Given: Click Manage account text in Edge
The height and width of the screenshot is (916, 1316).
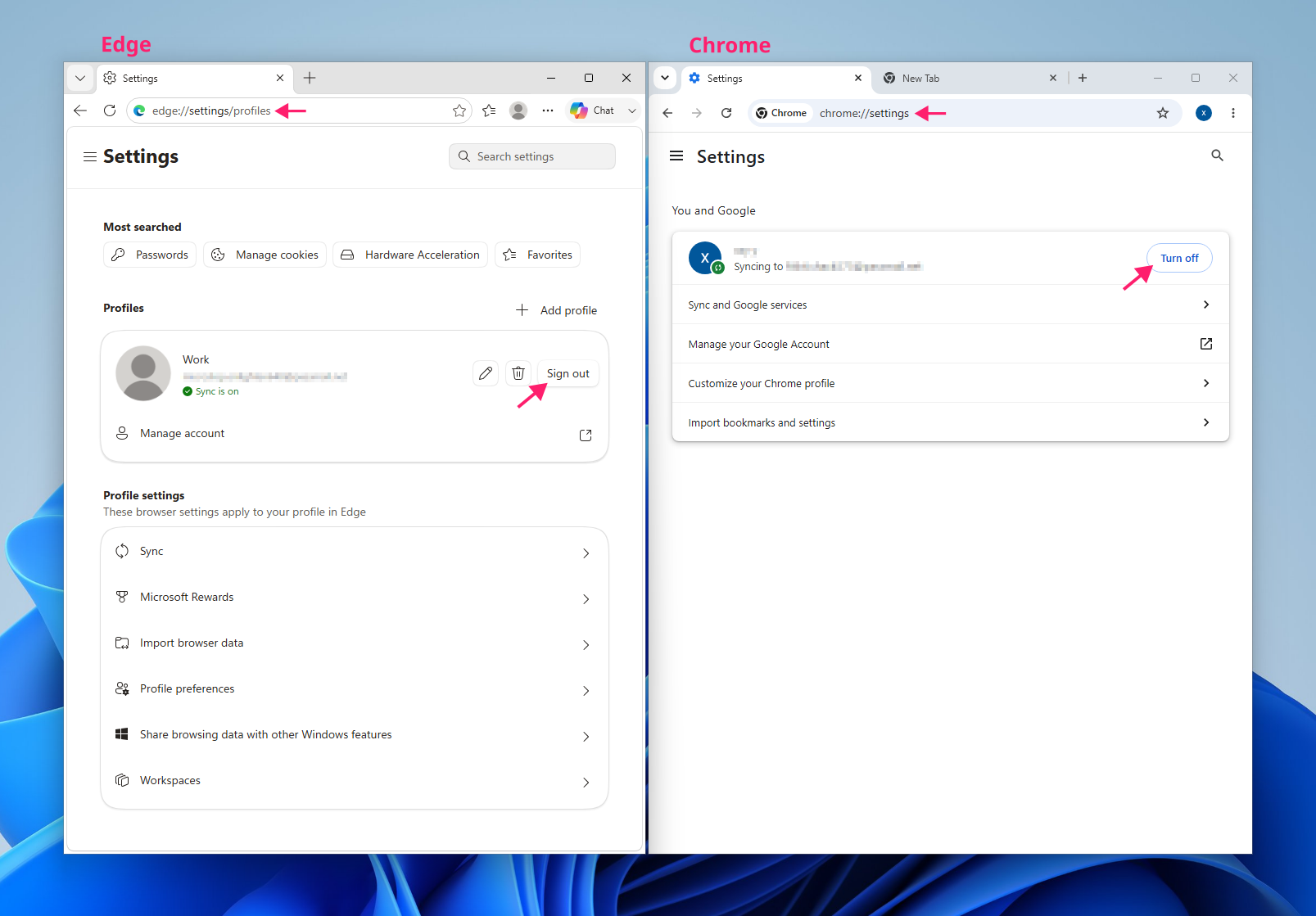Looking at the screenshot, I should coord(182,434).
